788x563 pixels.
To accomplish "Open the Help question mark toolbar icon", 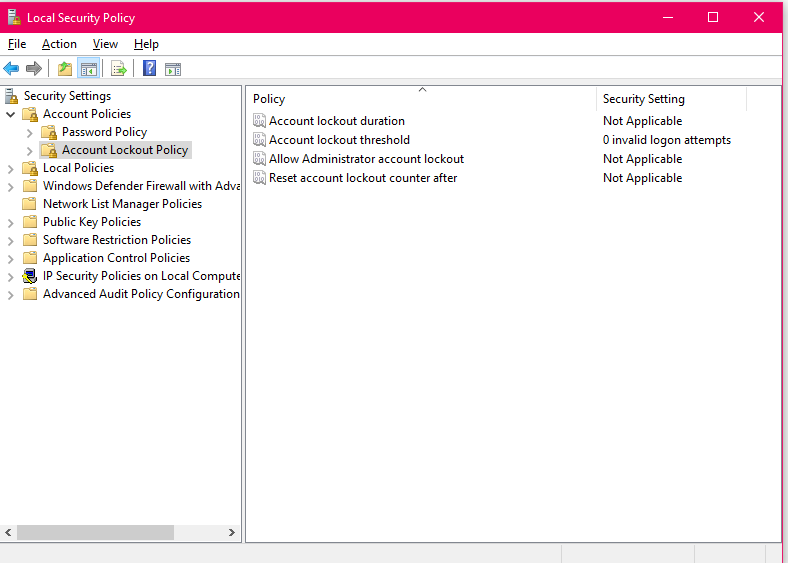I will pos(149,68).
